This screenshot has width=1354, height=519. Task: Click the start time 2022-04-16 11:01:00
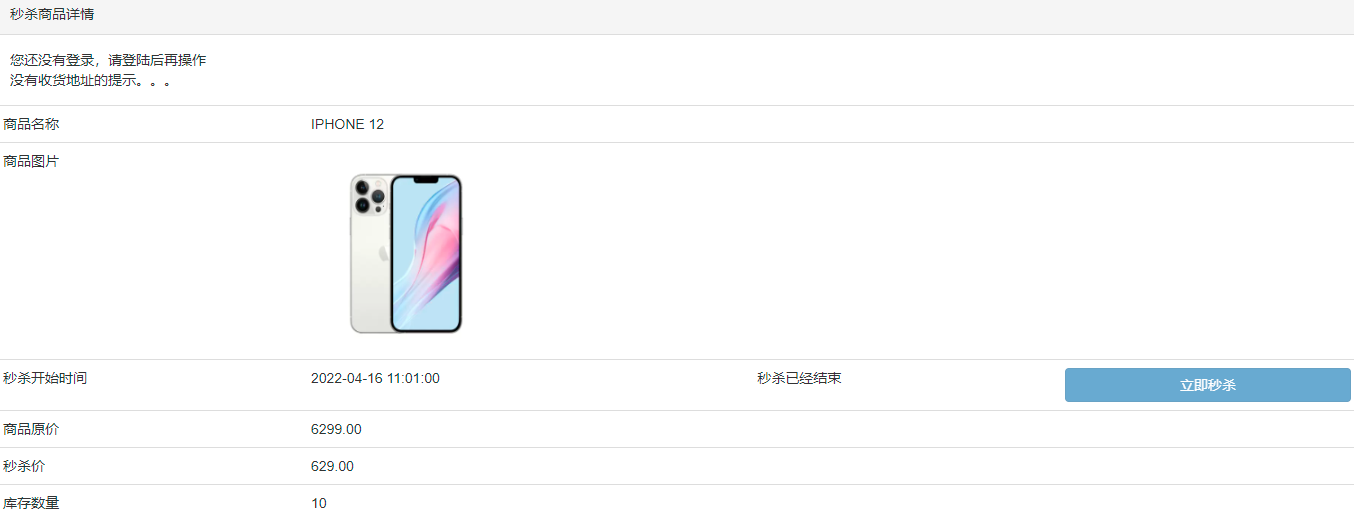[x=375, y=378]
